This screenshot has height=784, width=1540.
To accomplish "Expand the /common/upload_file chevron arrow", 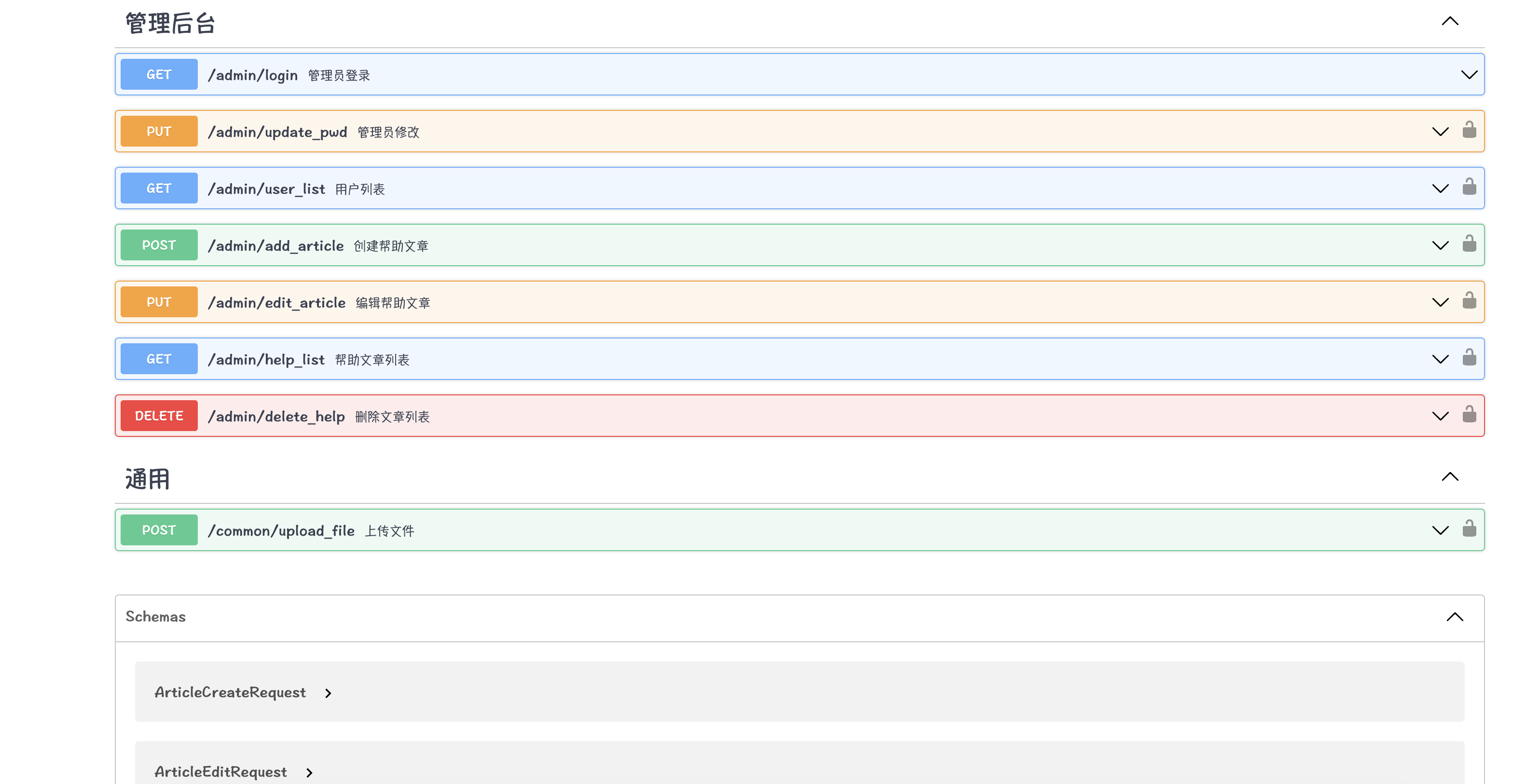I will coord(1440,530).
